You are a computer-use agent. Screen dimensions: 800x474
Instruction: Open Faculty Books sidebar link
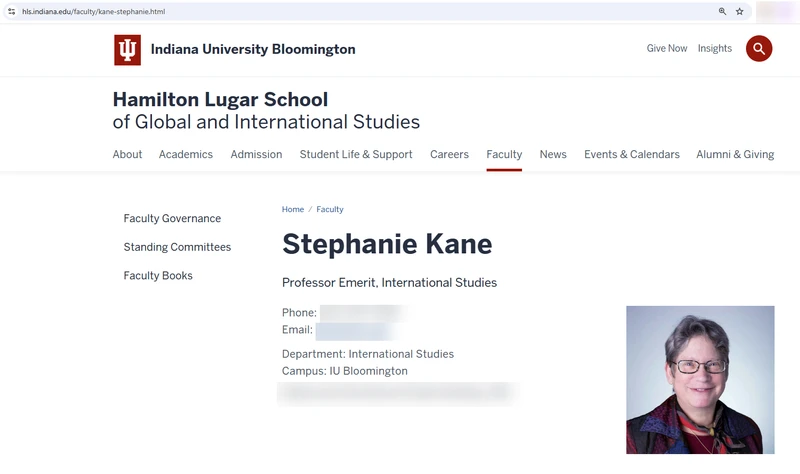pyautogui.click(x=158, y=276)
